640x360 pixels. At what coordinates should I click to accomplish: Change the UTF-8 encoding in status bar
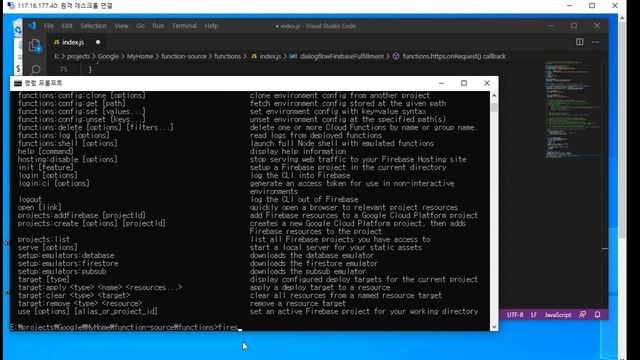pyautogui.click(x=515, y=315)
